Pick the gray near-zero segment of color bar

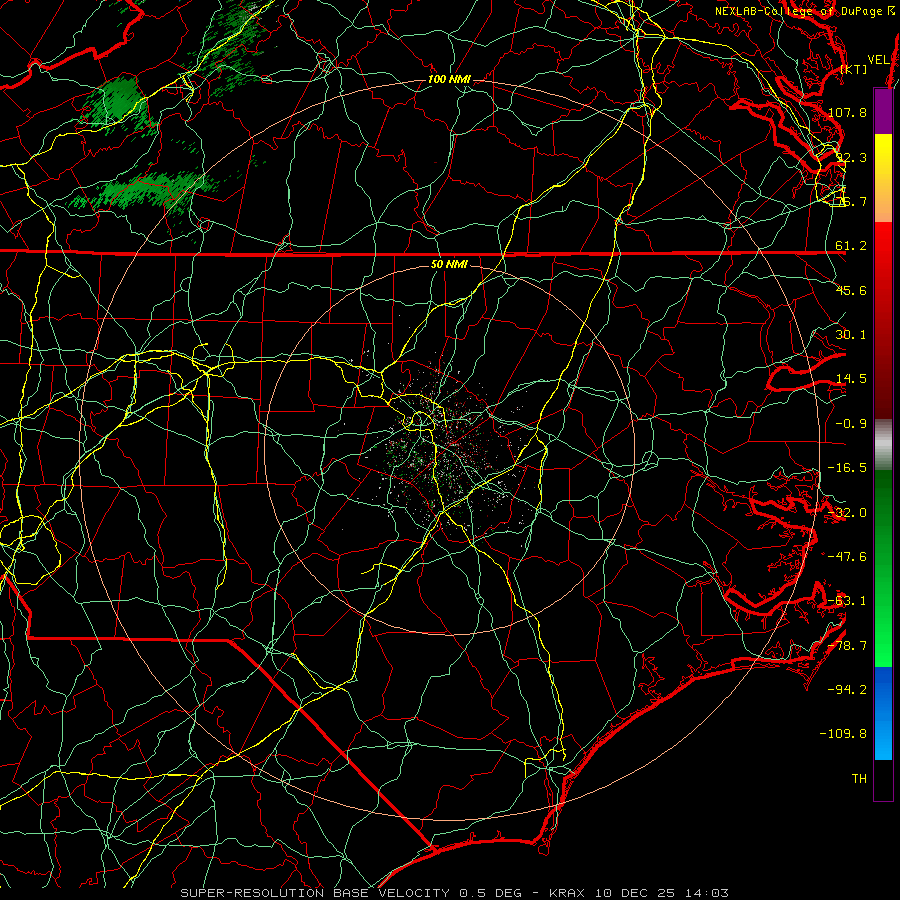point(883,445)
